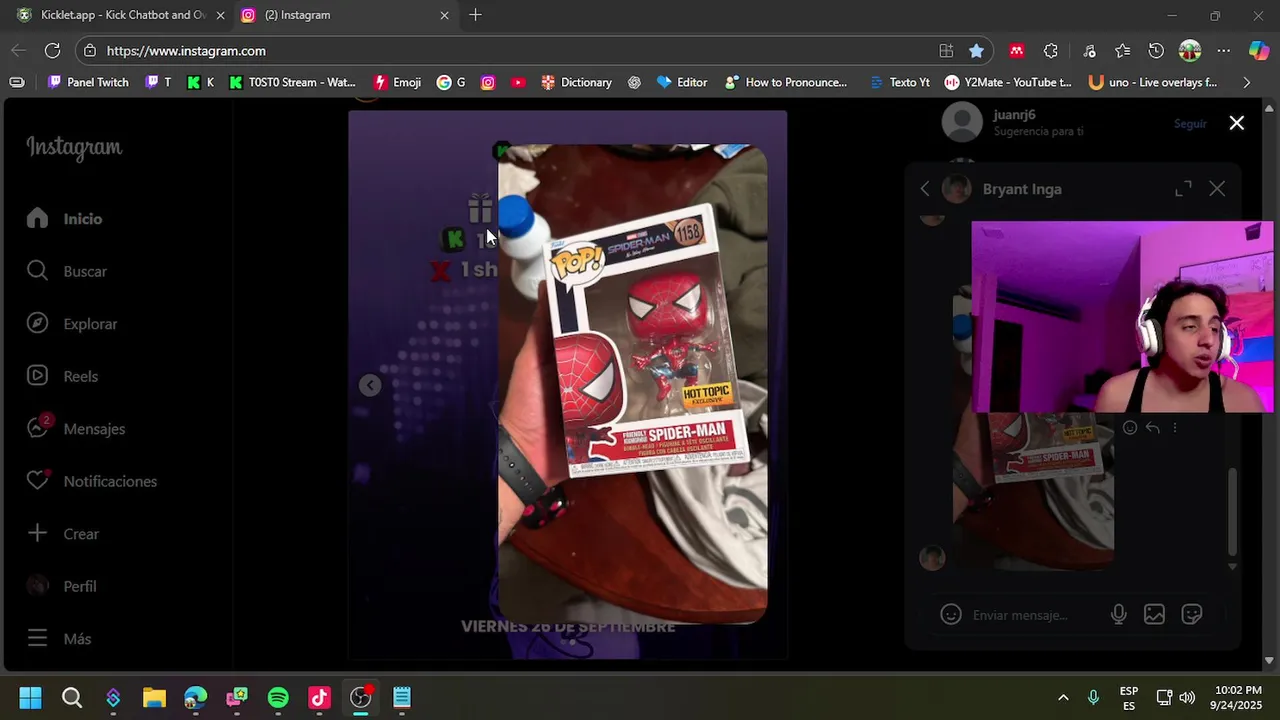Open Spotify from taskbar
1280x720 pixels.
click(278, 697)
